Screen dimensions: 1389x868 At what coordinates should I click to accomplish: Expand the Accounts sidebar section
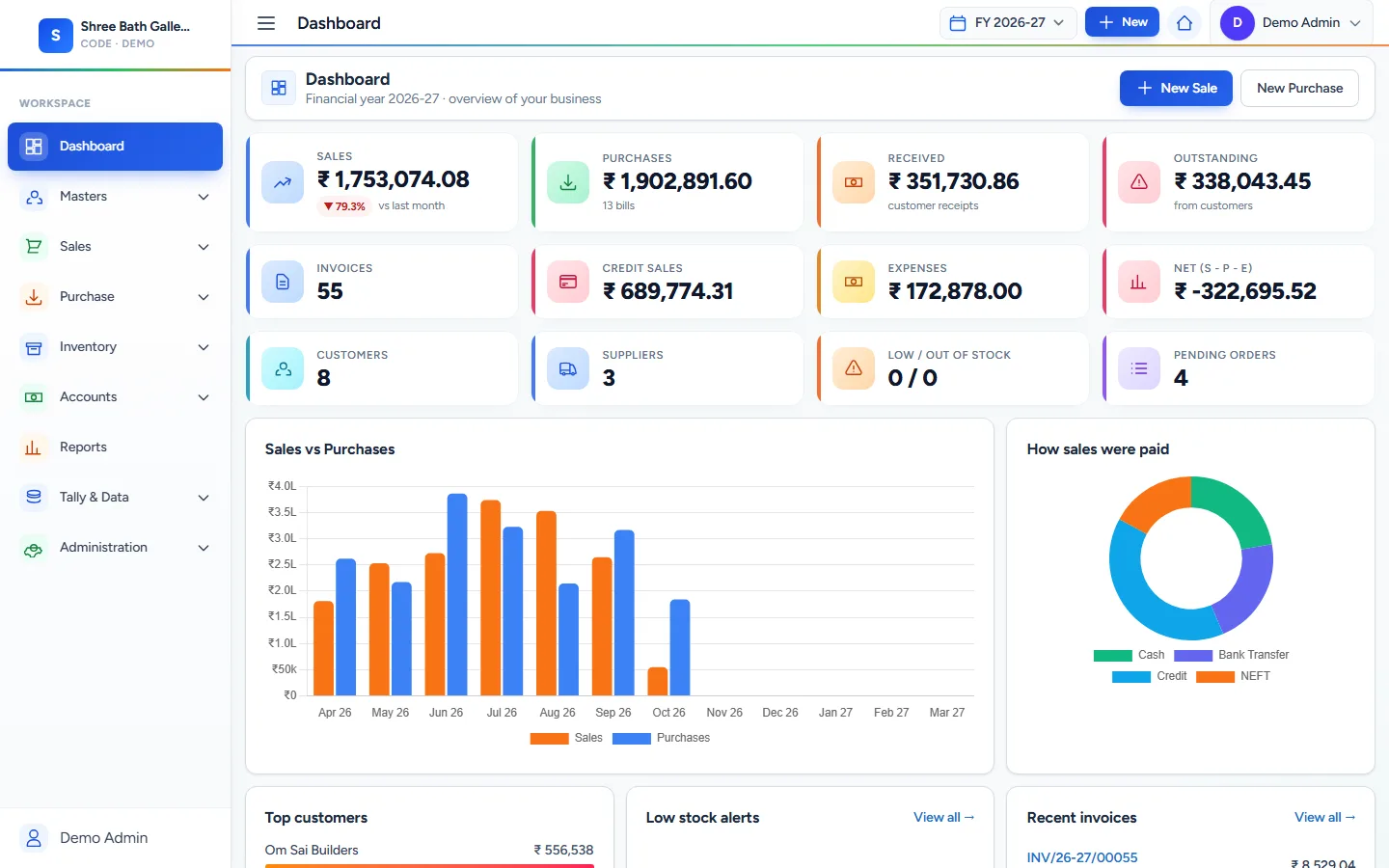(115, 397)
